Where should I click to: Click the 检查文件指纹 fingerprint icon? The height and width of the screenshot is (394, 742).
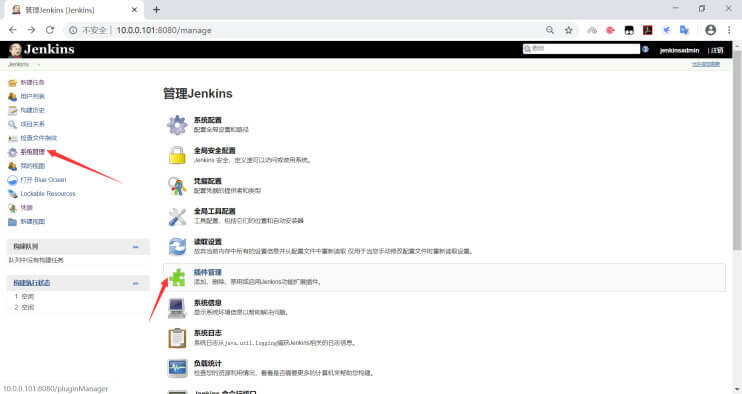12,138
